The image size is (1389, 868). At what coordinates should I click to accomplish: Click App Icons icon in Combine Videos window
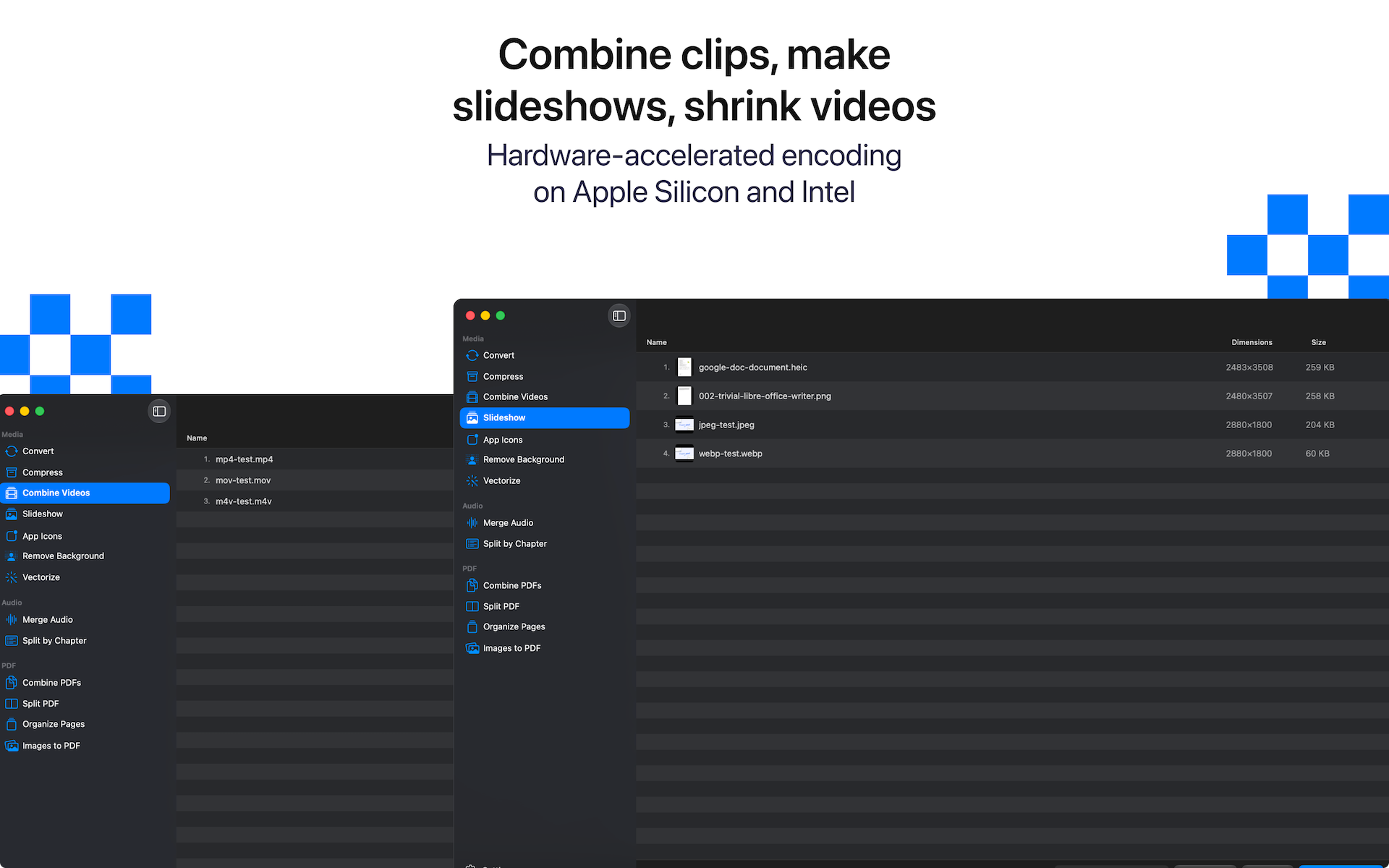pos(12,536)
